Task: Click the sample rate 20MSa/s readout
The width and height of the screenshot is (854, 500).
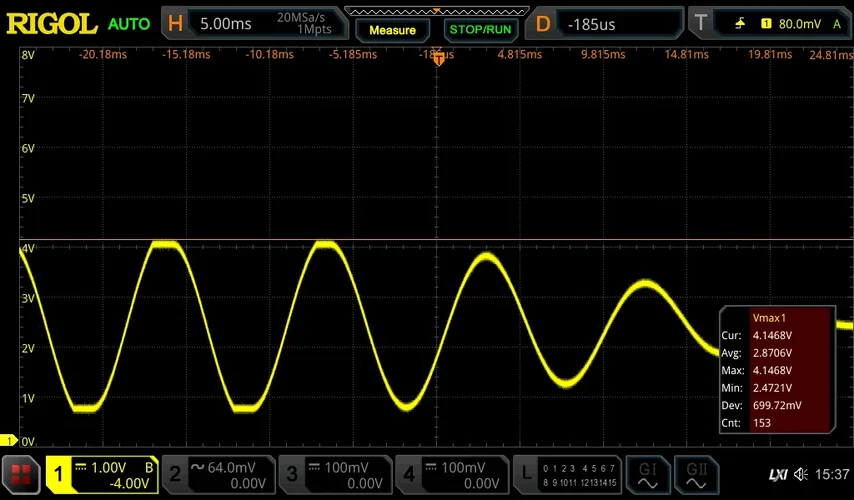Action: click(301, 17)
